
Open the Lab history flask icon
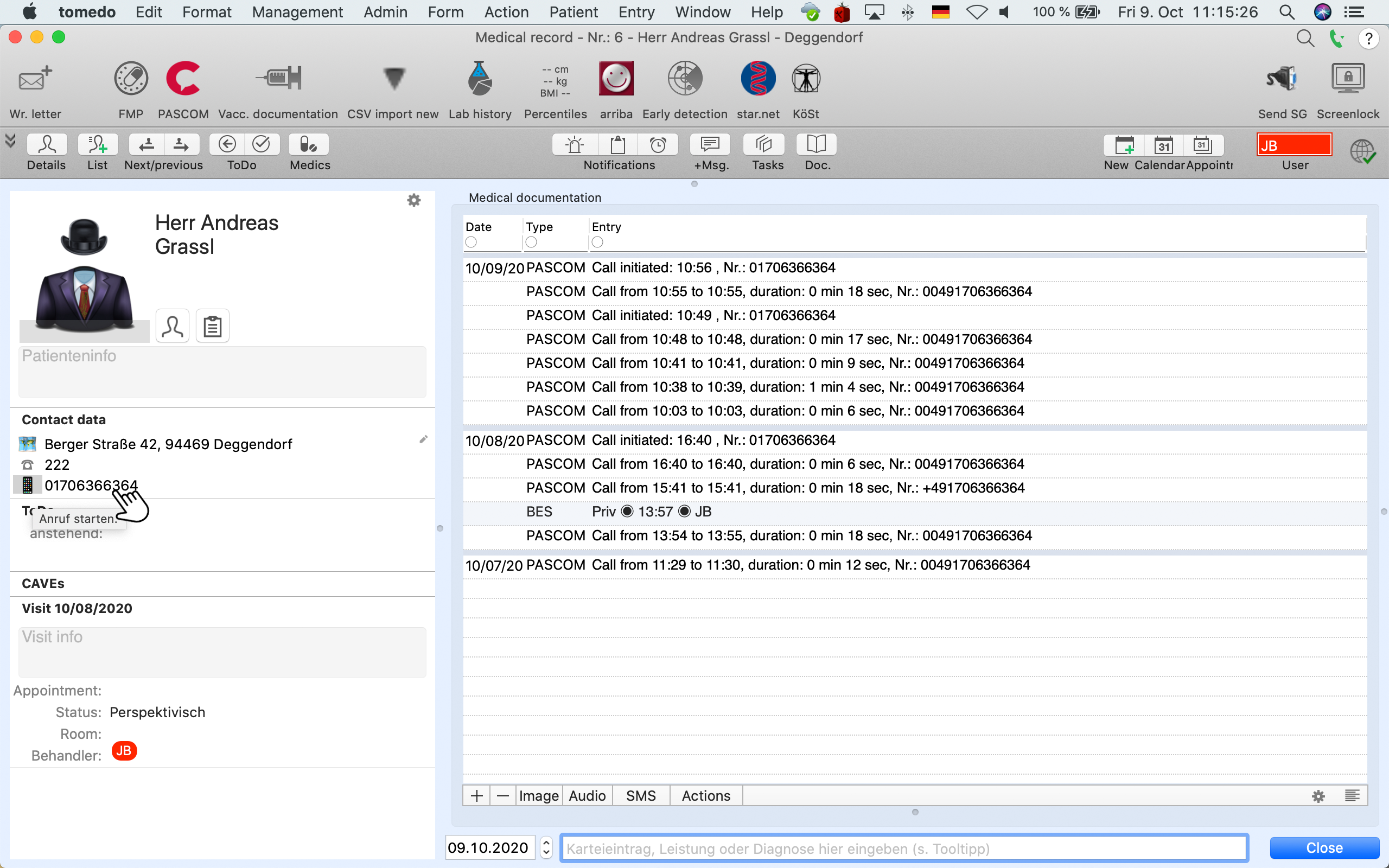pos(480,79)
